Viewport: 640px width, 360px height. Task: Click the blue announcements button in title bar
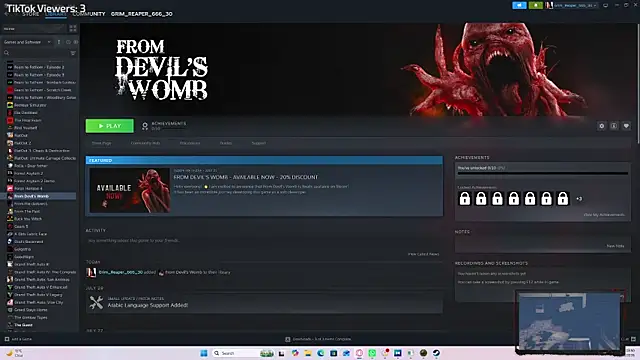click(x=519, y=5)
